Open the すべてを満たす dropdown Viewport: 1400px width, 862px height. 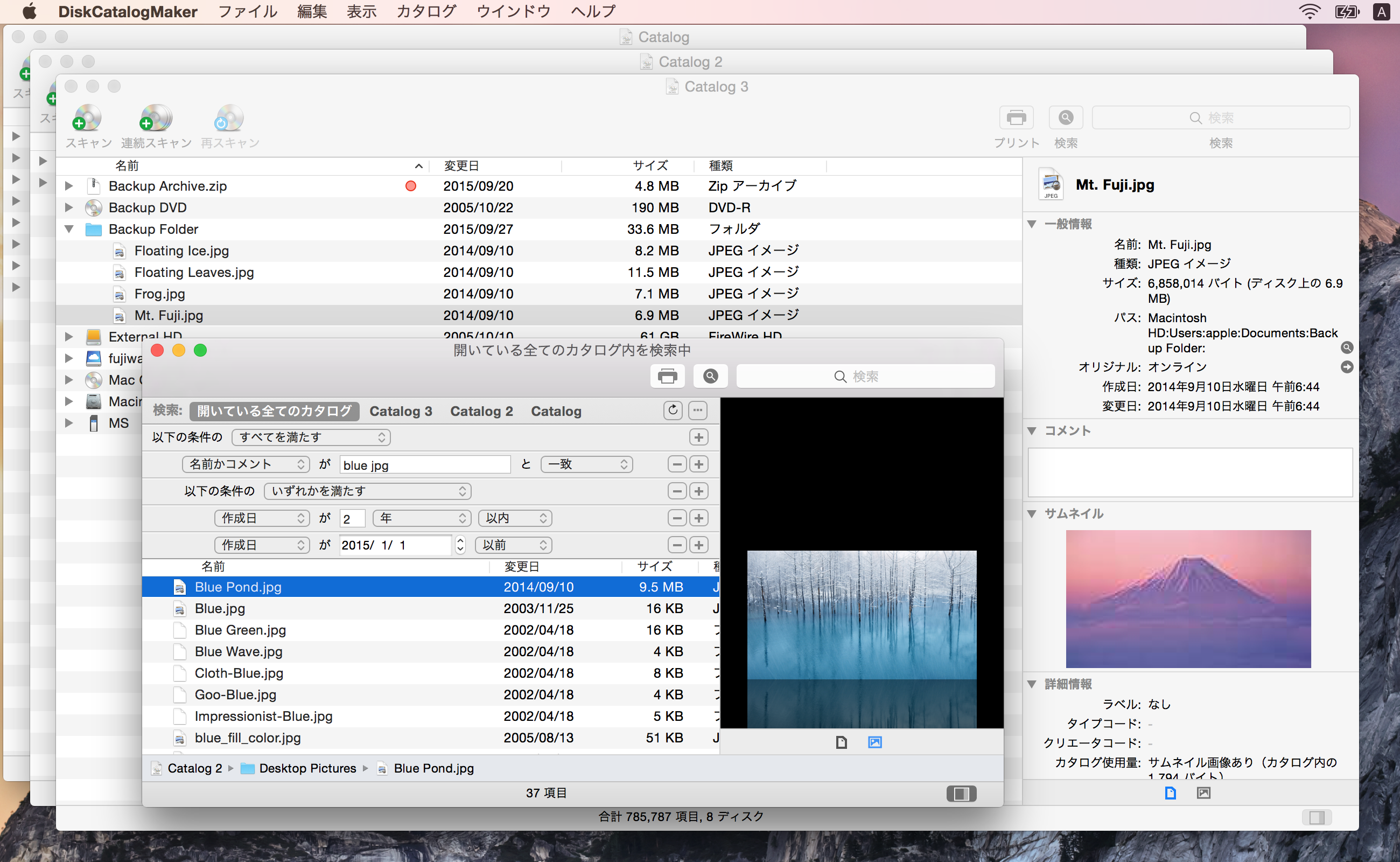click(311, 437)
